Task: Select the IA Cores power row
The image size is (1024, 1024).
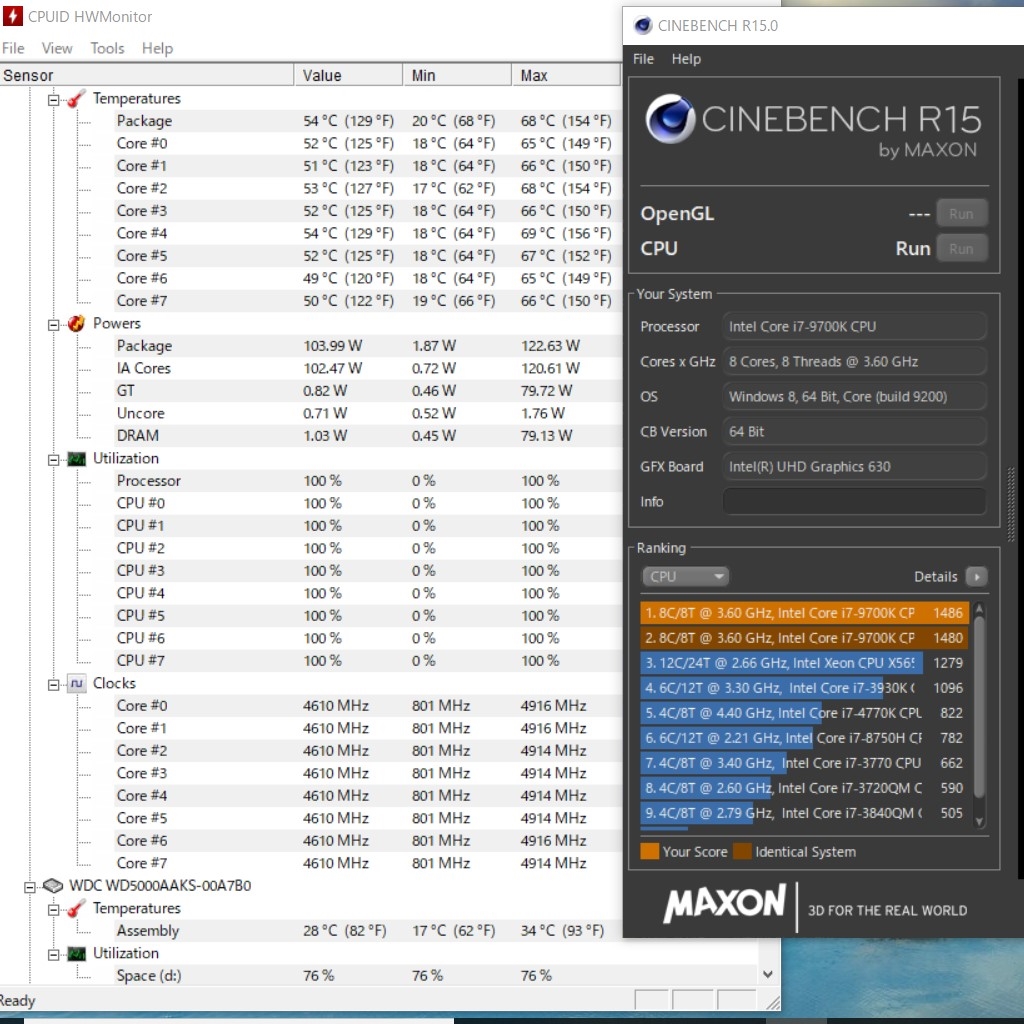Action: pyautogui.click(x=368, y=368)
